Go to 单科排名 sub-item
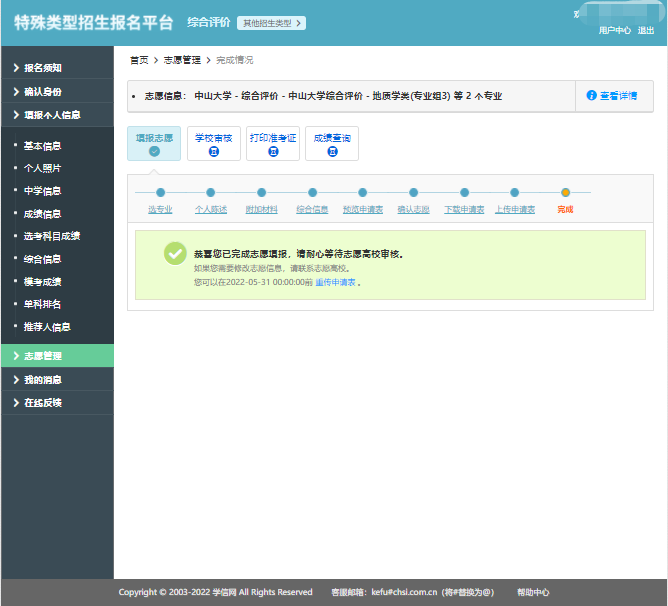The width and height of the screenshot is (668, 606). coord(43,304)
